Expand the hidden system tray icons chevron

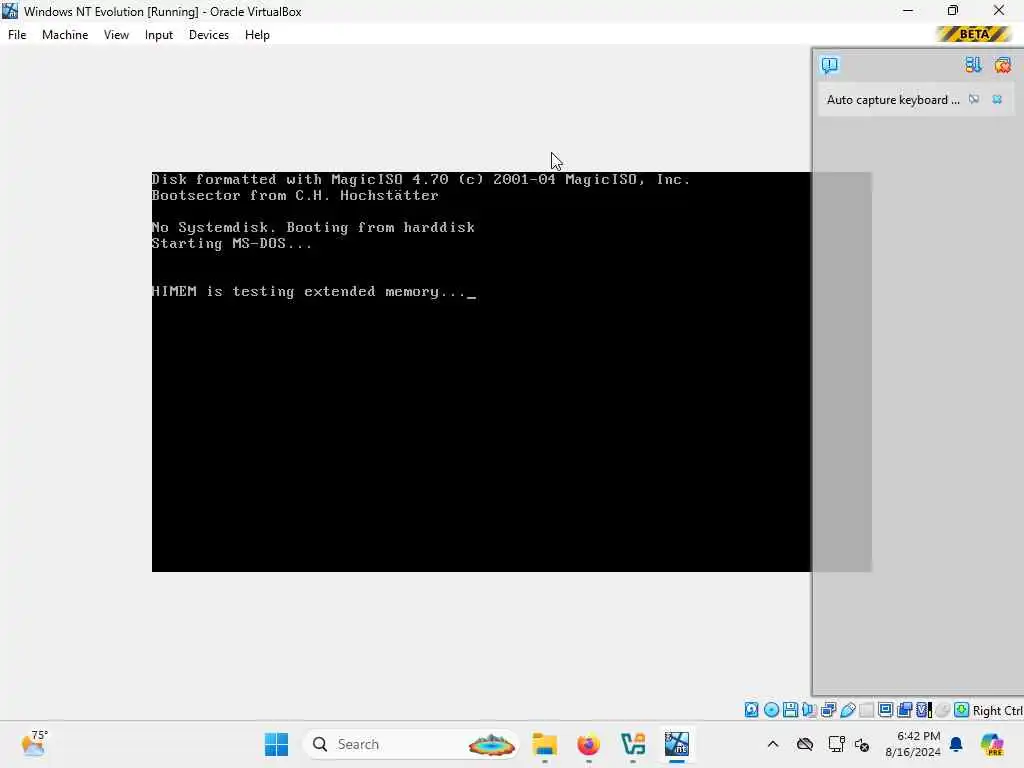coord(773,744)
